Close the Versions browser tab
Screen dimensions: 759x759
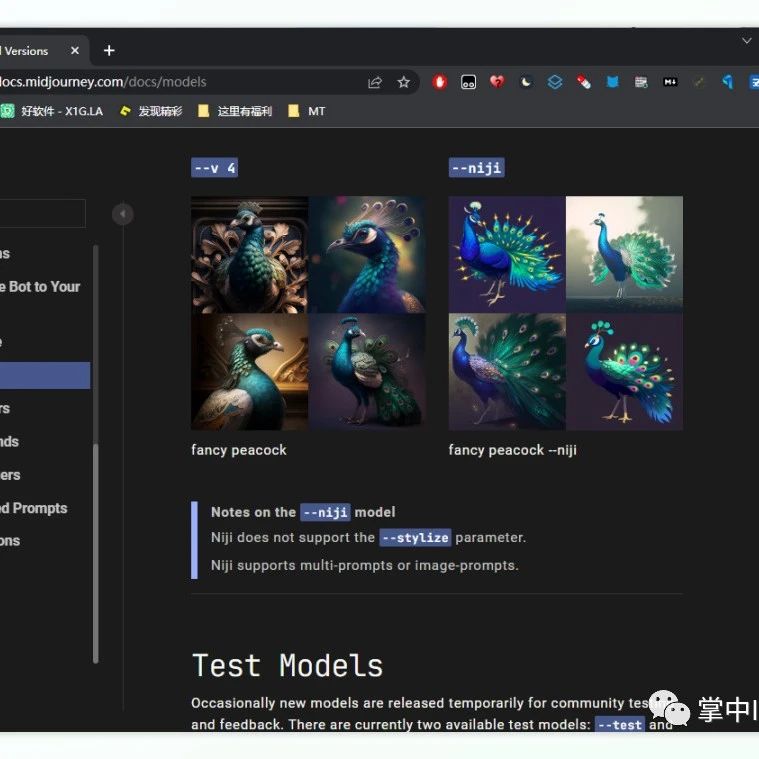click(75, 50)
